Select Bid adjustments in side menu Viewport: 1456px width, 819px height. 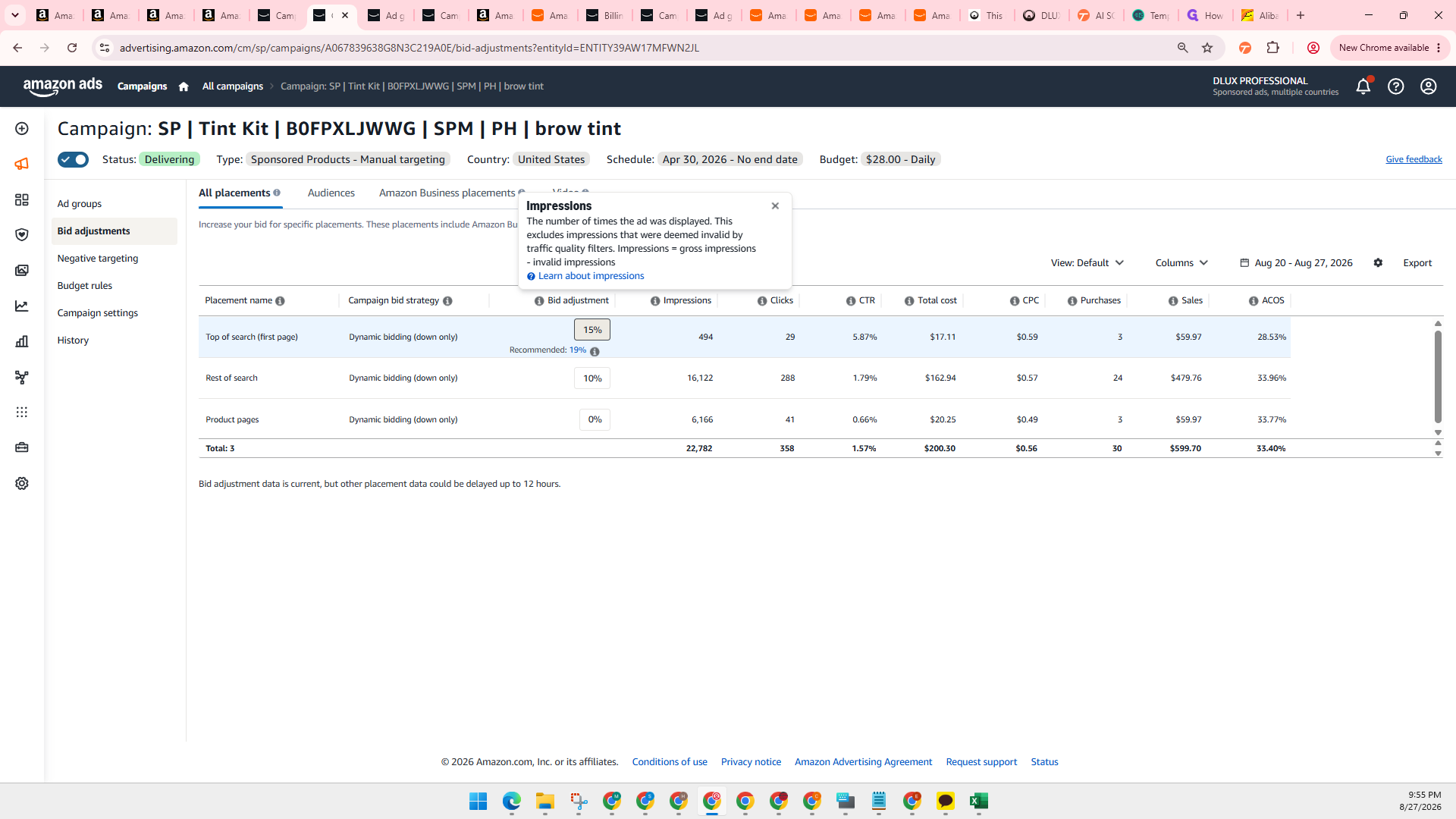pyautogui.click(x=114, y=231)
